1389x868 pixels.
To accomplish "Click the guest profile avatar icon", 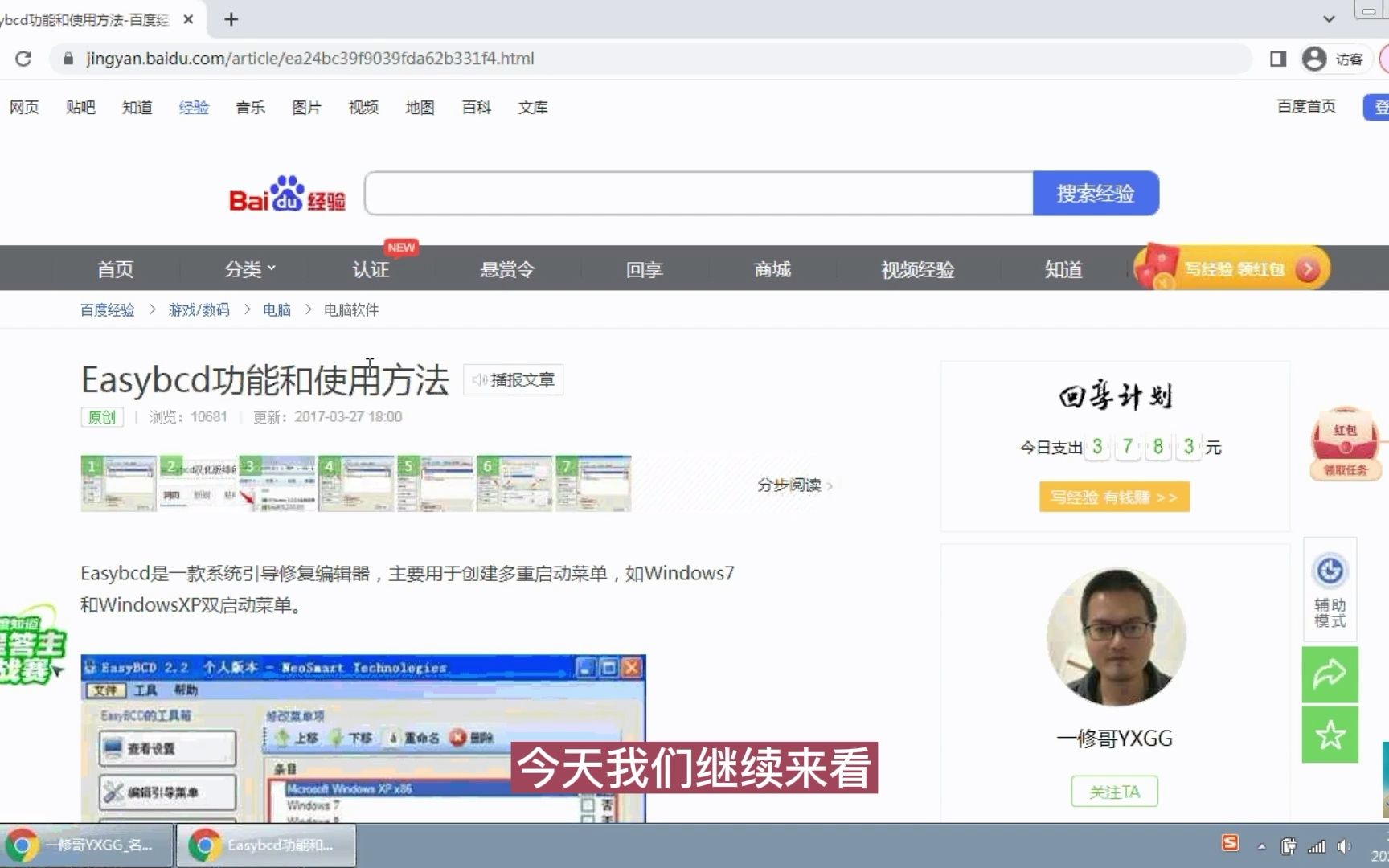I will click(1313, 59).
